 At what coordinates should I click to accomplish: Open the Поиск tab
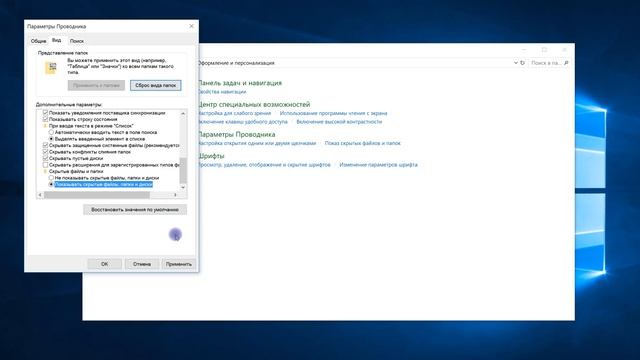(77, 41)
